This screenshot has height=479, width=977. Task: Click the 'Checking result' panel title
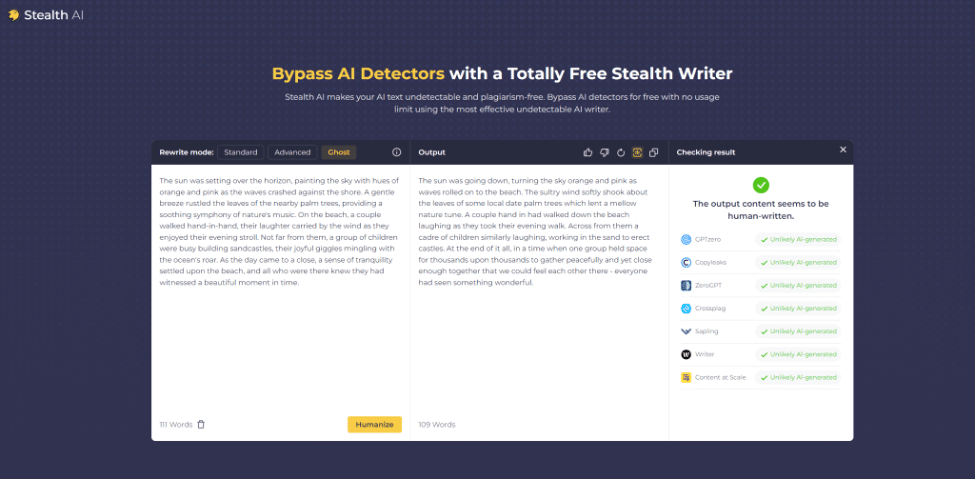point(705,152)
